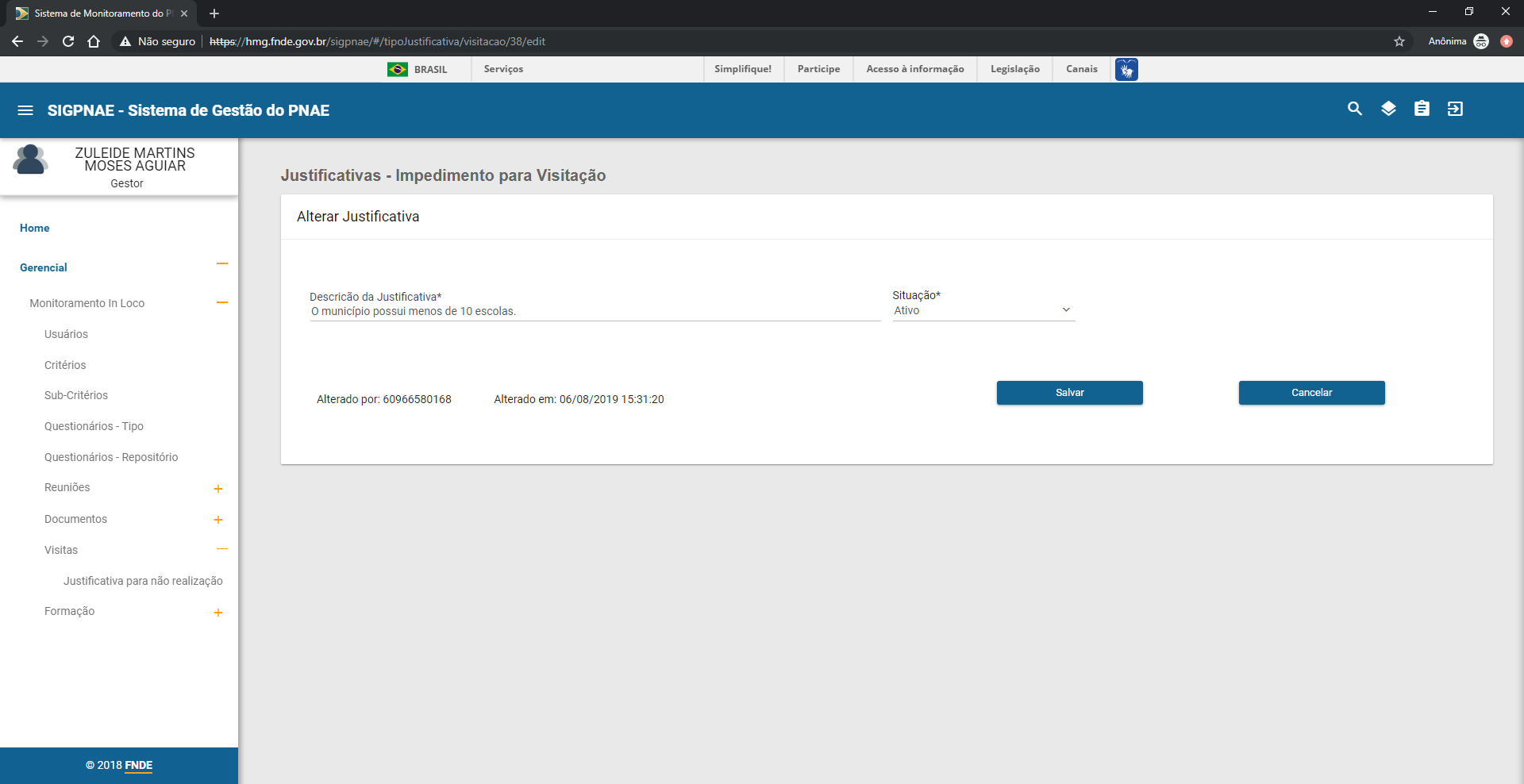Go to browser home page icon
The width and height of the screenshot is (1524, 784).
pos(94,41)
